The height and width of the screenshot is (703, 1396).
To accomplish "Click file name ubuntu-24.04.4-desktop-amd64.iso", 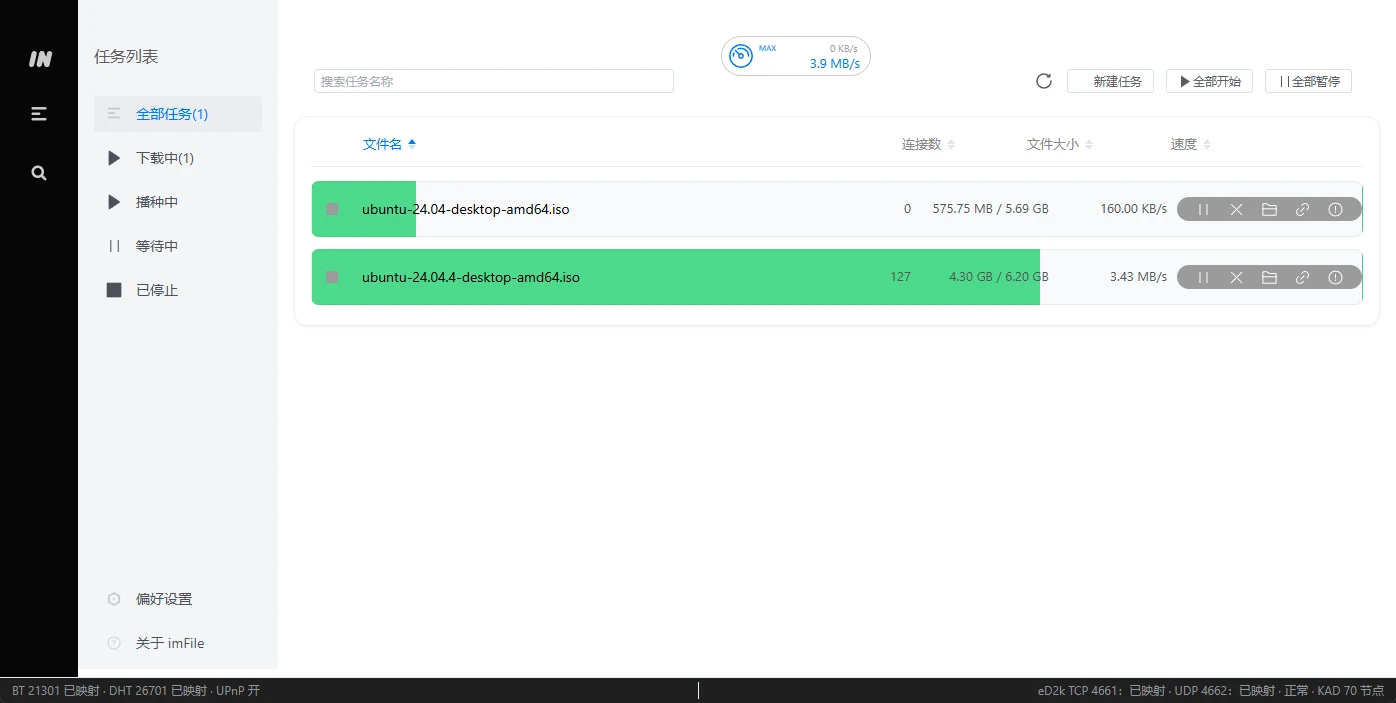I will tap(471, 277).
